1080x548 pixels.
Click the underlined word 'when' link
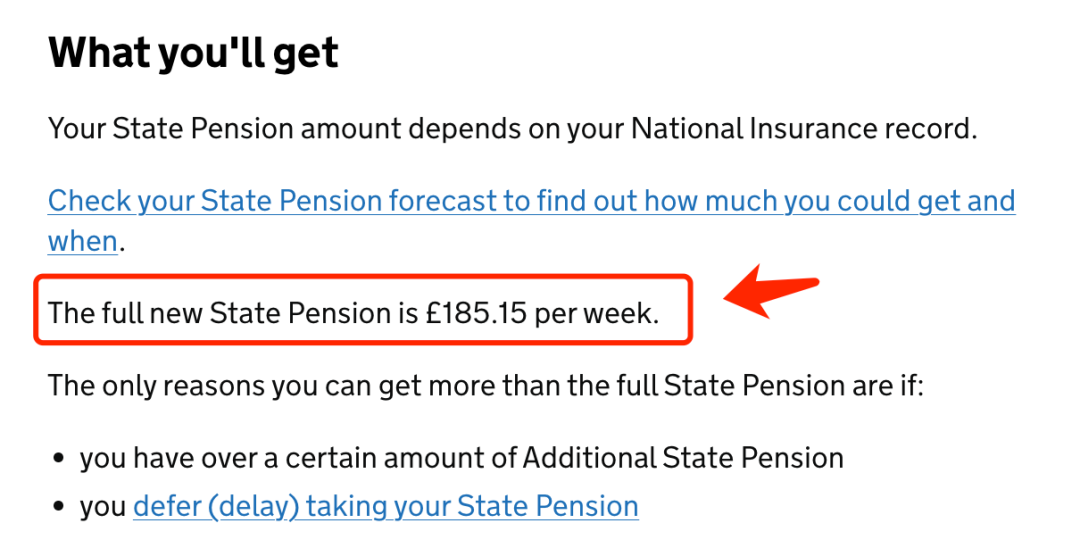(x=83, y=242)
